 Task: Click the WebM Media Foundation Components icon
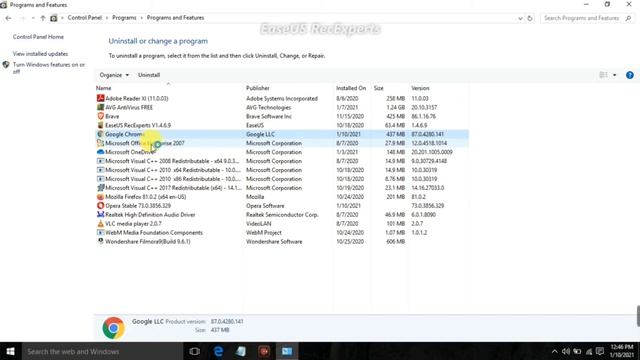point(100,233)
